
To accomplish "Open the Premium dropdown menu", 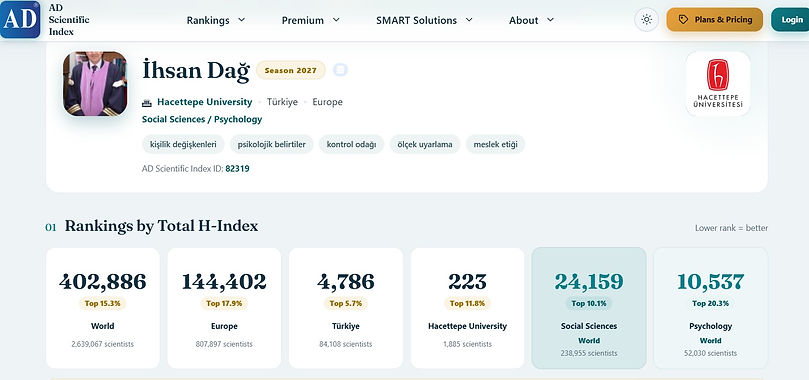I will coord(311,21).
